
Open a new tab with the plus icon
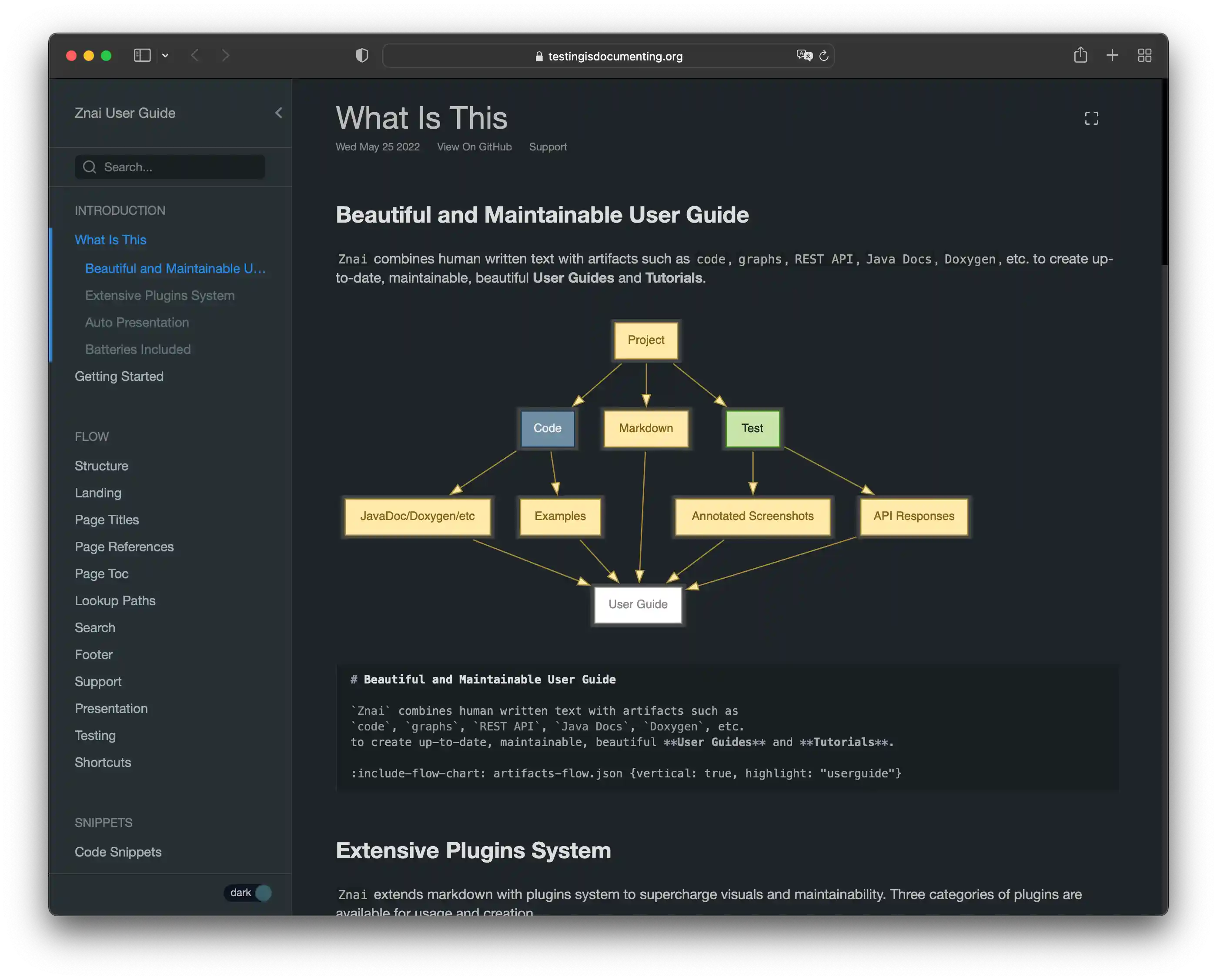point(1112,55)
